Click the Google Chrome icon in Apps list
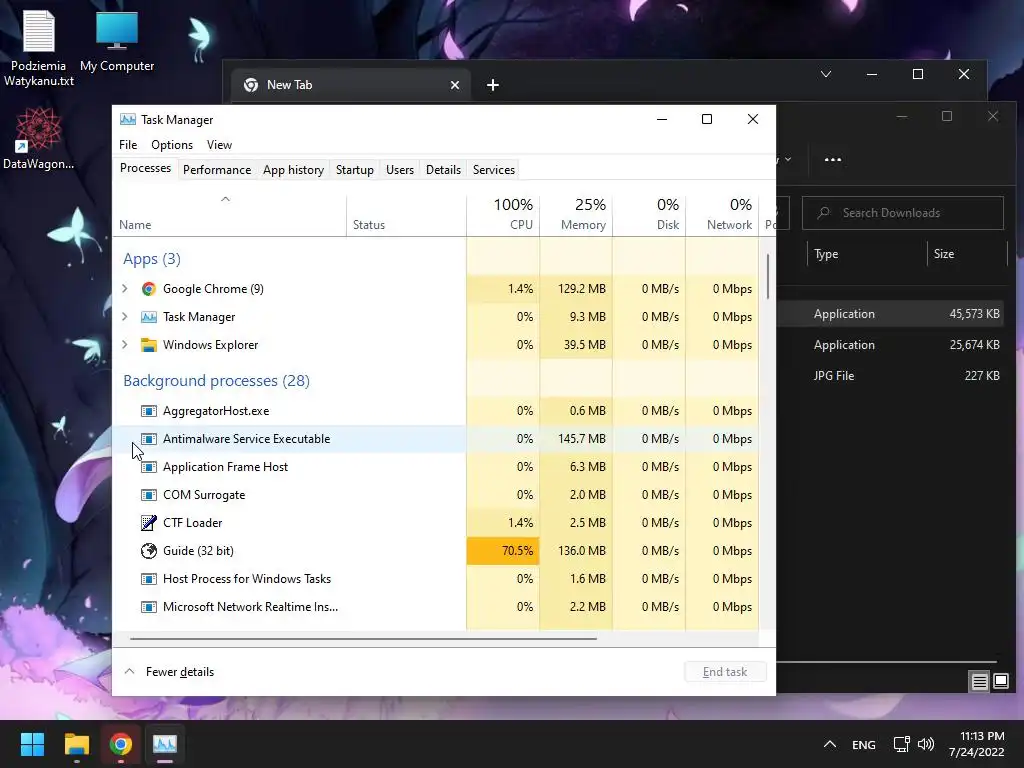The image size is (1024, 768). [149, 289]
